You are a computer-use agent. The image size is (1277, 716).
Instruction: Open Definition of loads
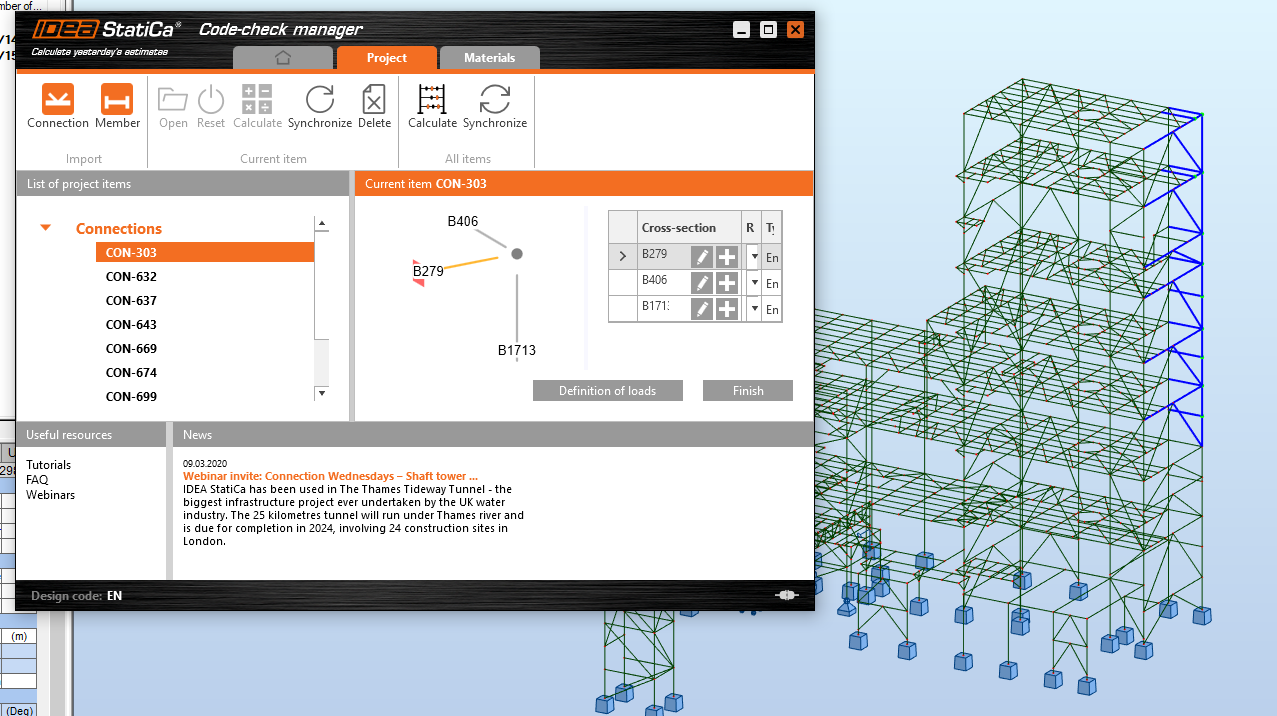607,390
